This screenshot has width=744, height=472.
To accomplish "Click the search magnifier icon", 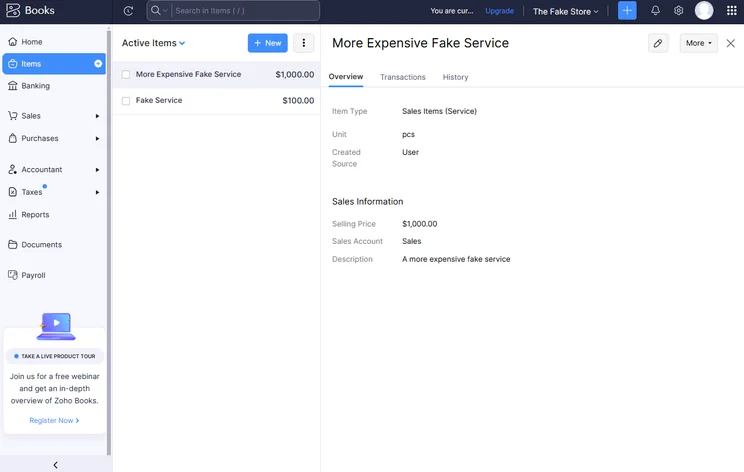I will 156,10.
